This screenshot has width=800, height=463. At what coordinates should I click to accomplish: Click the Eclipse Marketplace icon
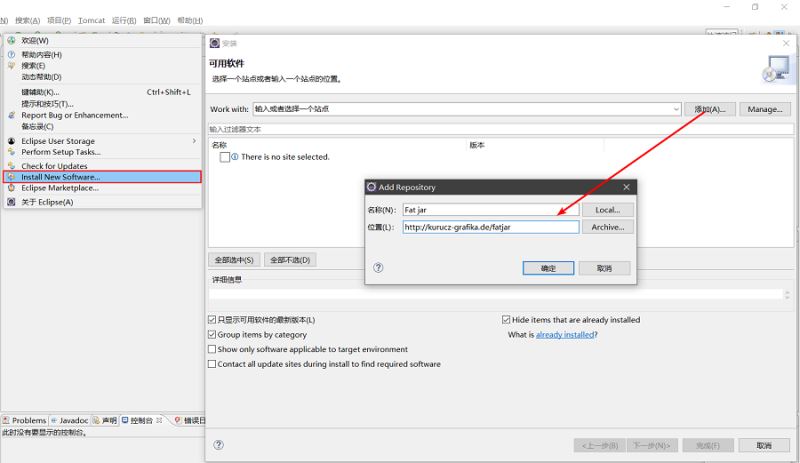[x=11, y=188]
